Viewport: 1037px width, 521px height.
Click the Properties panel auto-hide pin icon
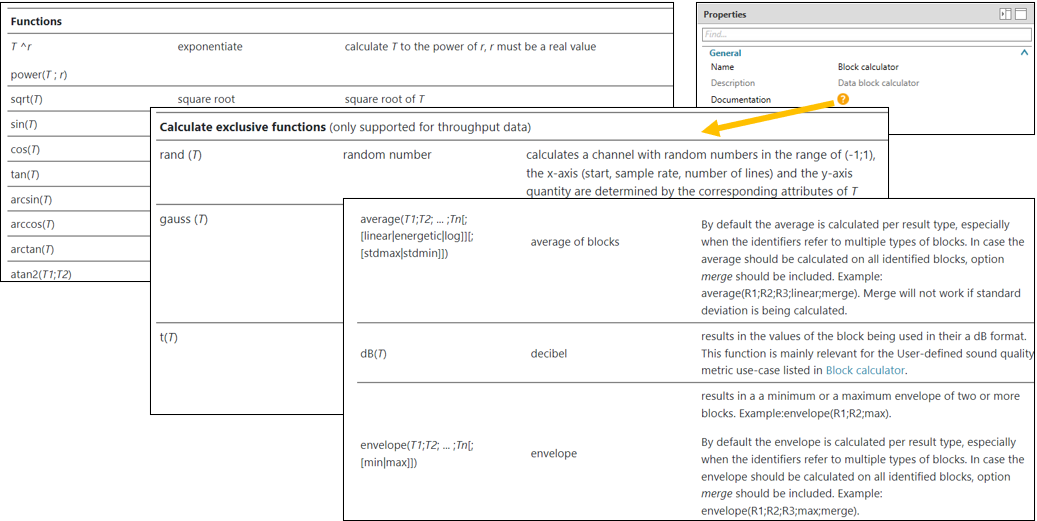point(1005,15)
